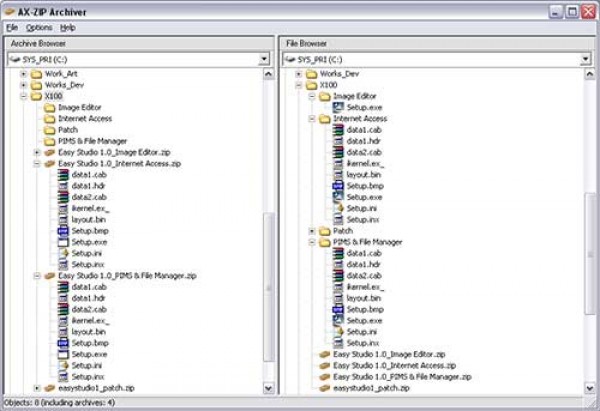The width and height of the screenshot is (600, 411).
Task: Collapse Easy Studio 1.0_Internet Access.zip archive node
Action: click(x=37, y=163)
